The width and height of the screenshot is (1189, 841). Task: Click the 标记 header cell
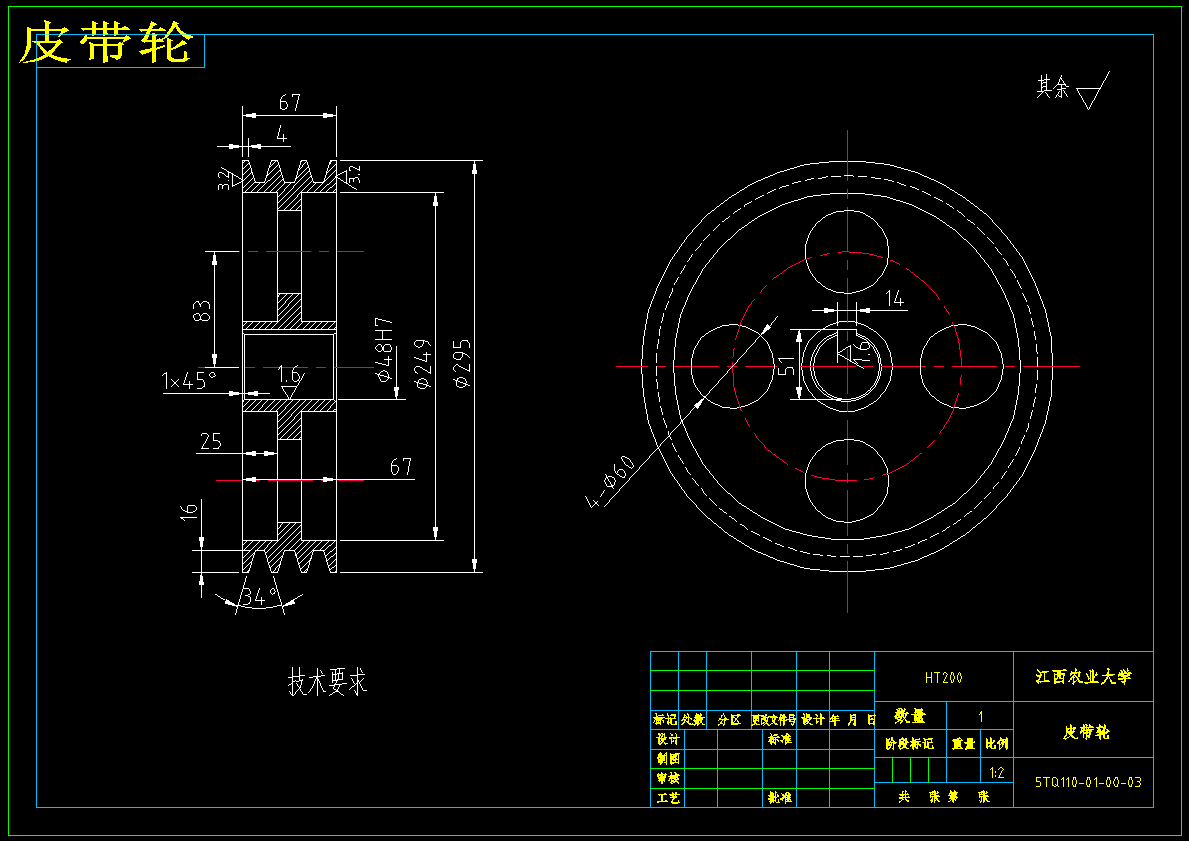(665, 719)
